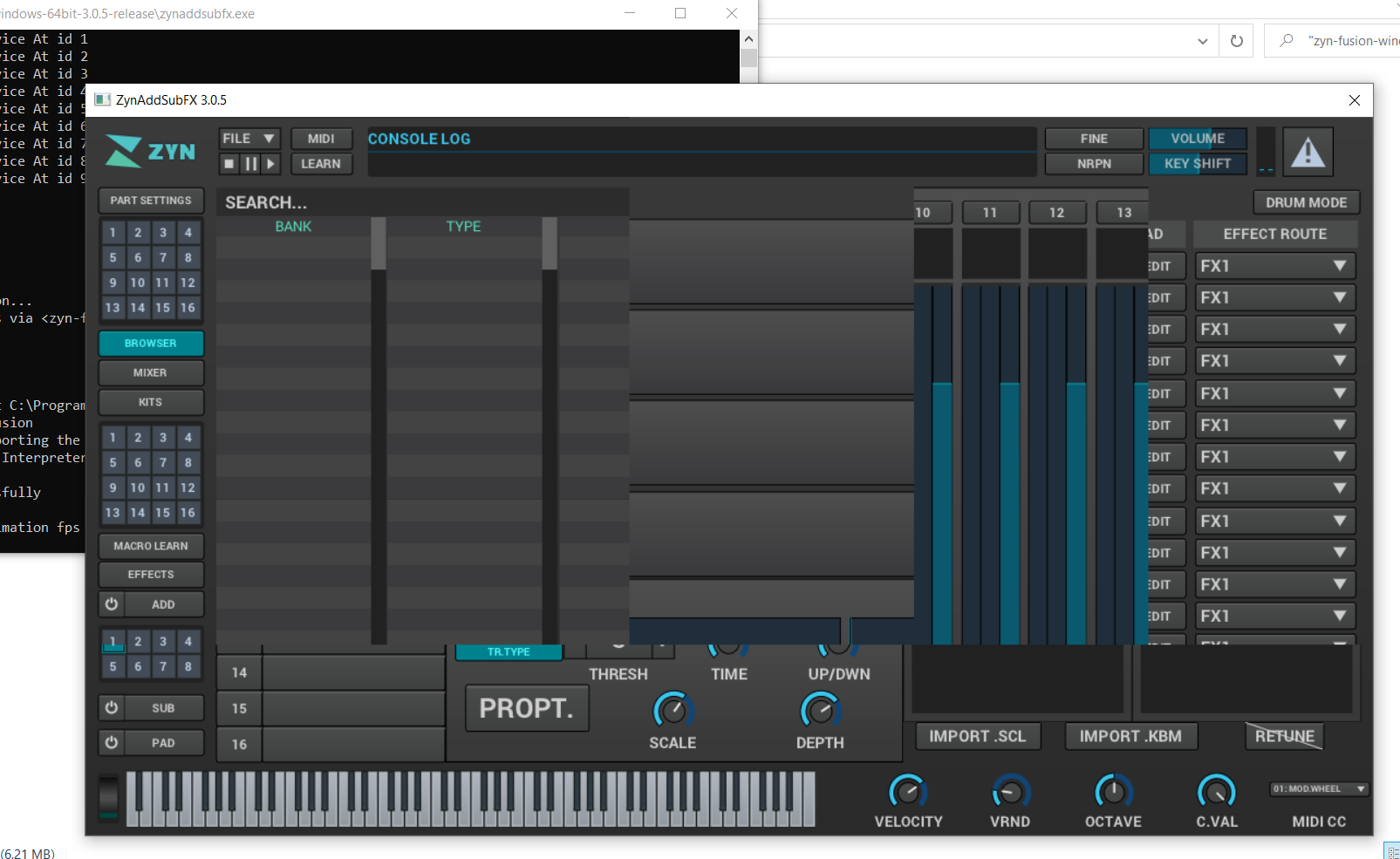Adjust the VOLUME slider
This screenshot has width=1400, height=859.
1198,139
